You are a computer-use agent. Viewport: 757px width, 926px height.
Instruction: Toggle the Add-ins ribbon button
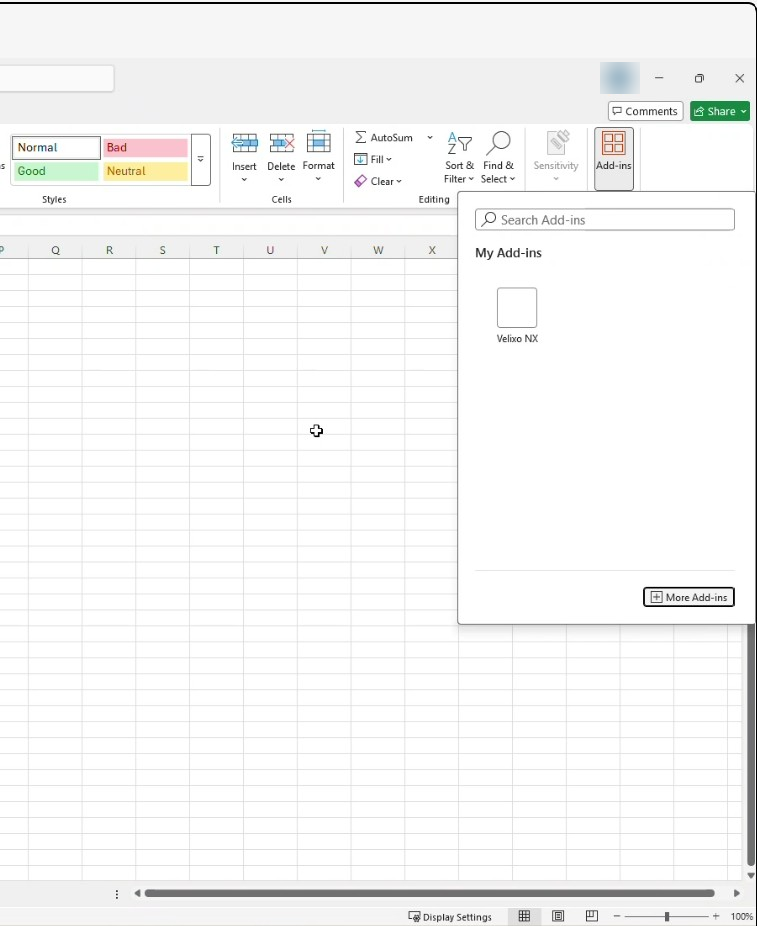click(614, 158)
